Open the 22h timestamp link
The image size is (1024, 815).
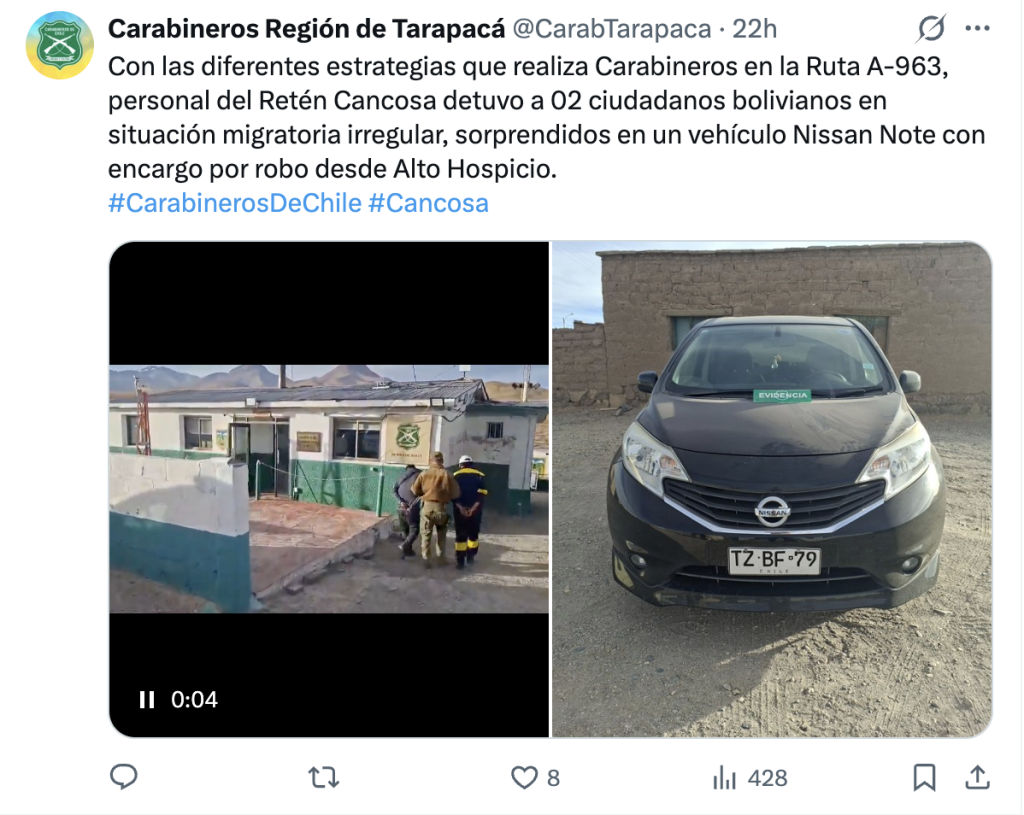(754, 29)
